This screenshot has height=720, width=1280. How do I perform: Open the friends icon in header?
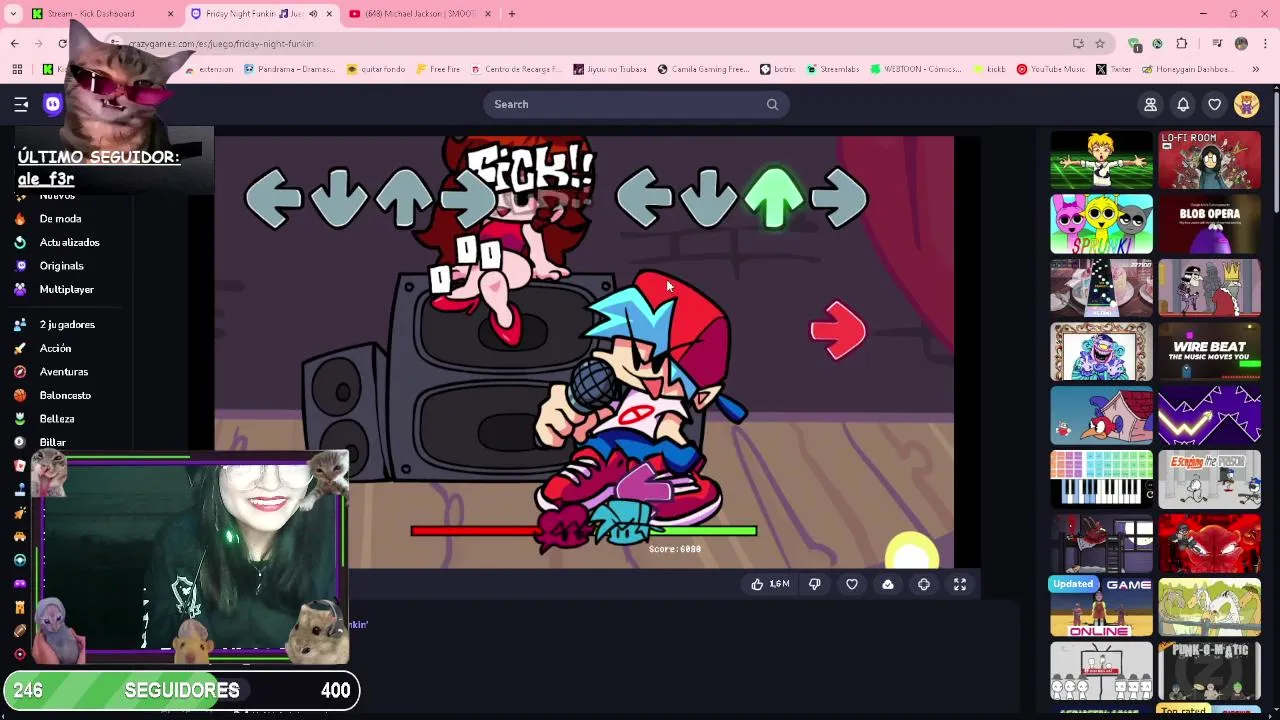pyautogui.click(x=1151, y=104)
